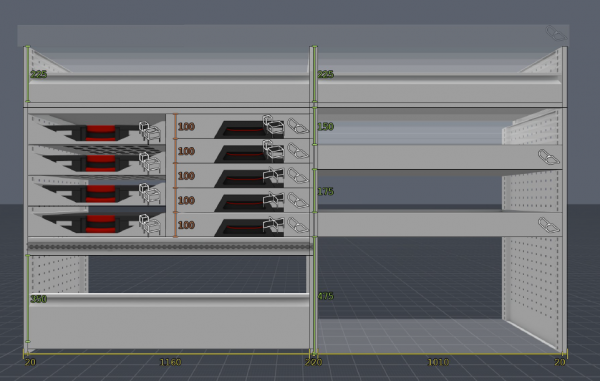Click bins icon on second red-handle drawer
The image size is (600, 381).
coord(150,163)
